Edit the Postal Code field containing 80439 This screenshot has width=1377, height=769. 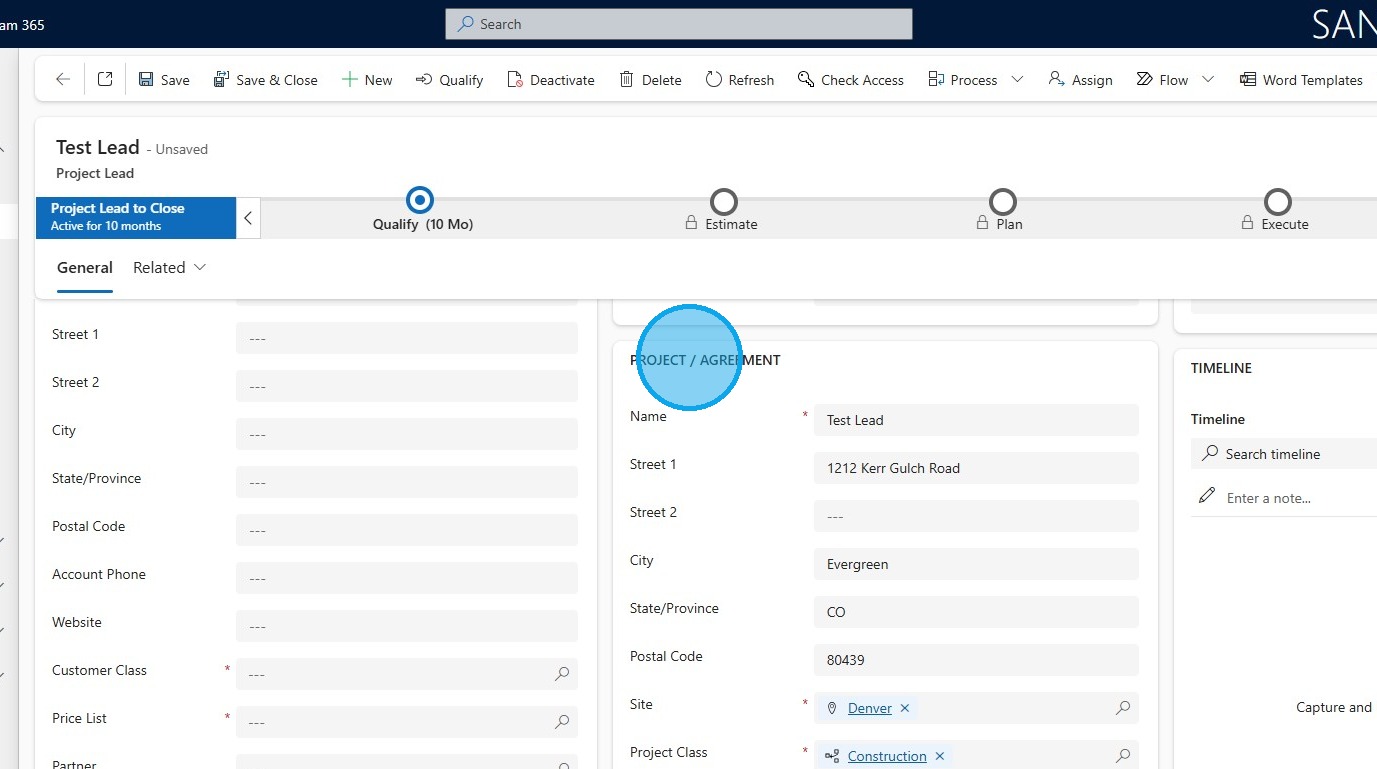[976, 660]
